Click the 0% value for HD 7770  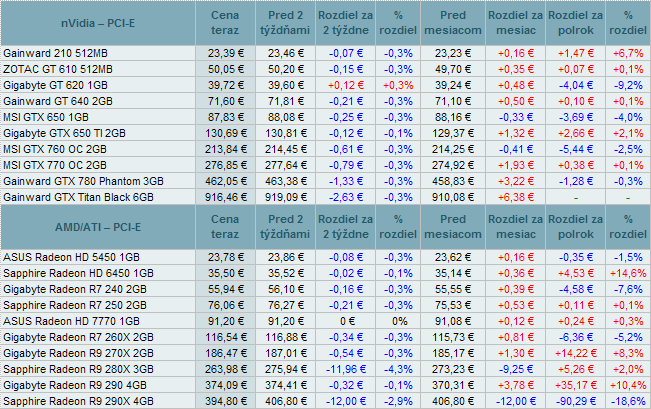398,321
